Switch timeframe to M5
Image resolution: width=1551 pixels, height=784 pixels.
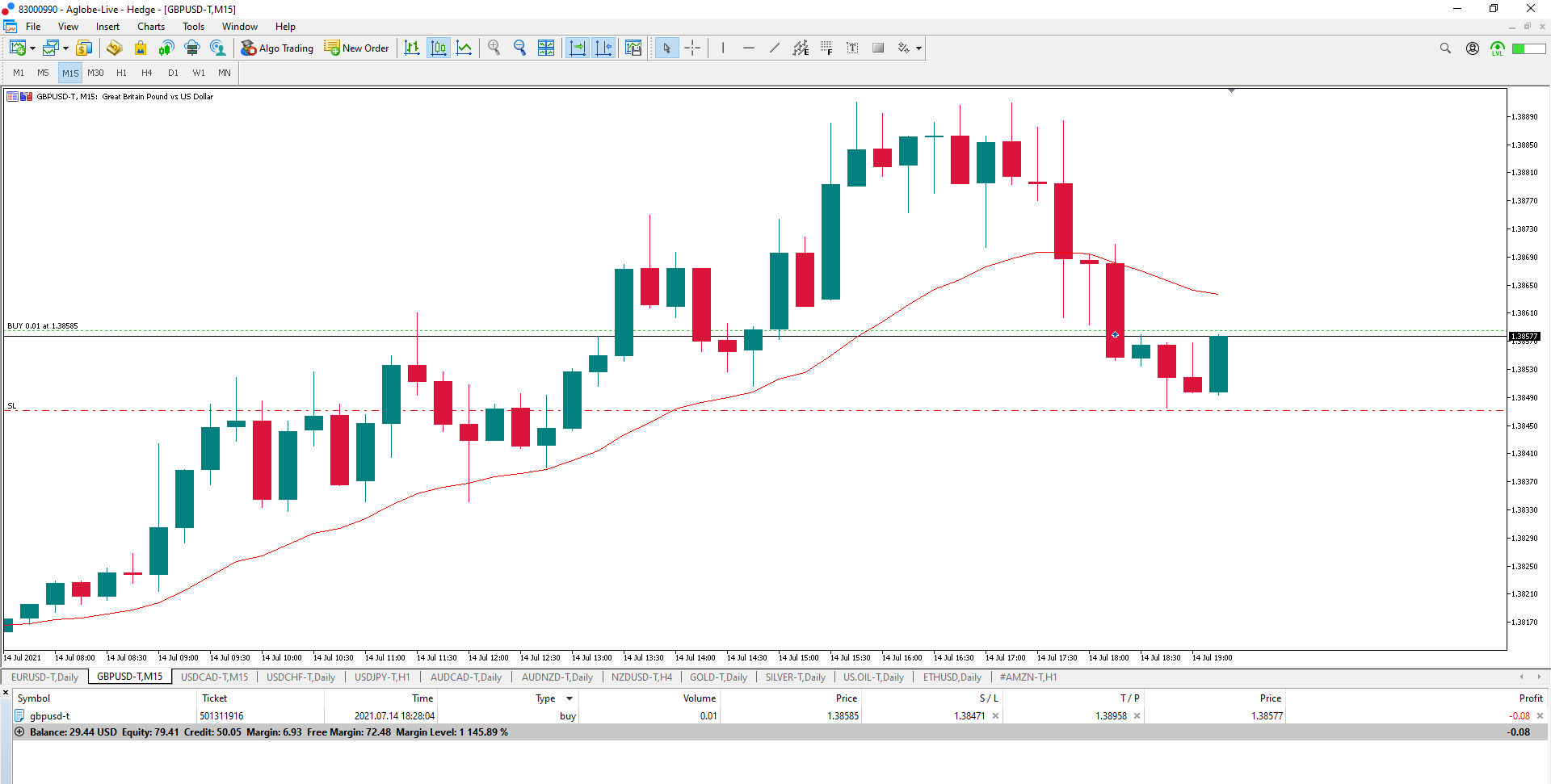44,73
